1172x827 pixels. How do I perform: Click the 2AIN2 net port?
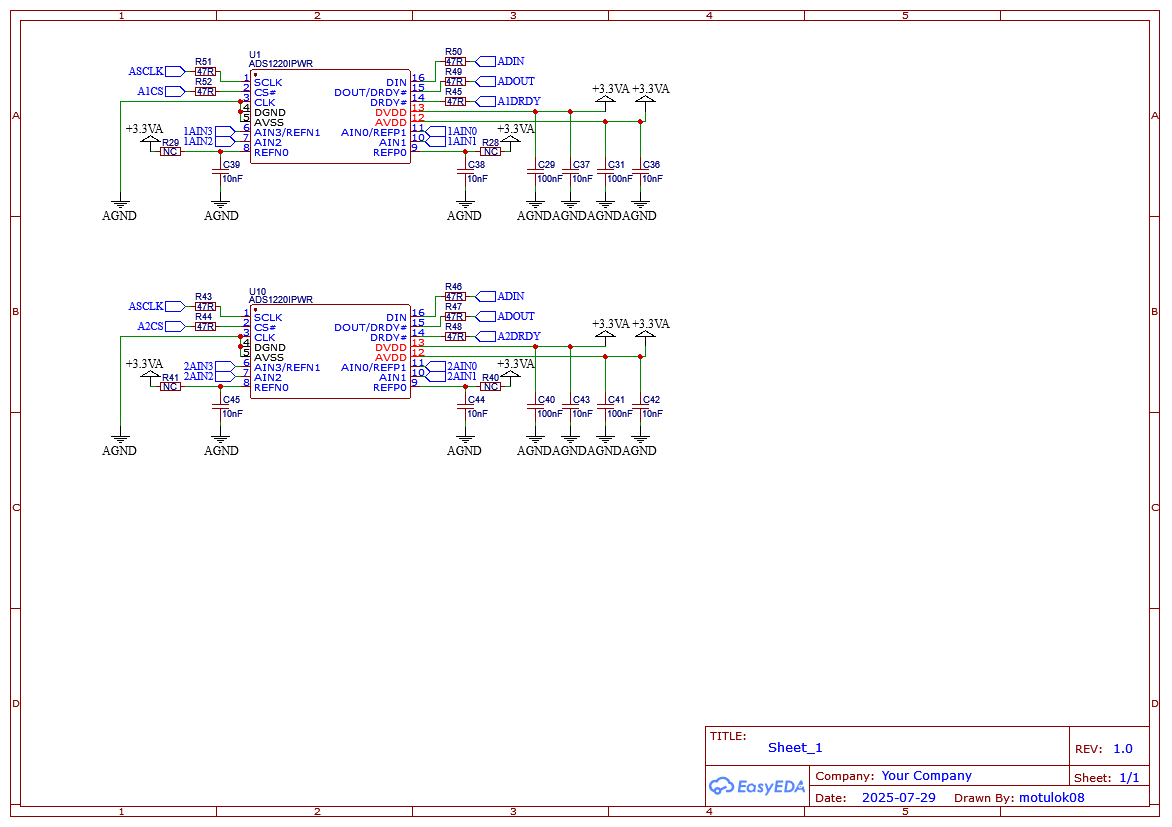pyautogui.click(x=209, y=376)
